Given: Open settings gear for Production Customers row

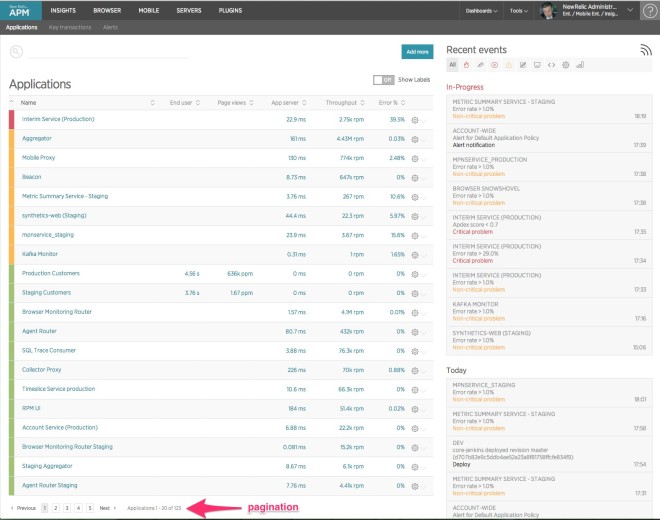Looking at the screenshot, I should point(415,274).
